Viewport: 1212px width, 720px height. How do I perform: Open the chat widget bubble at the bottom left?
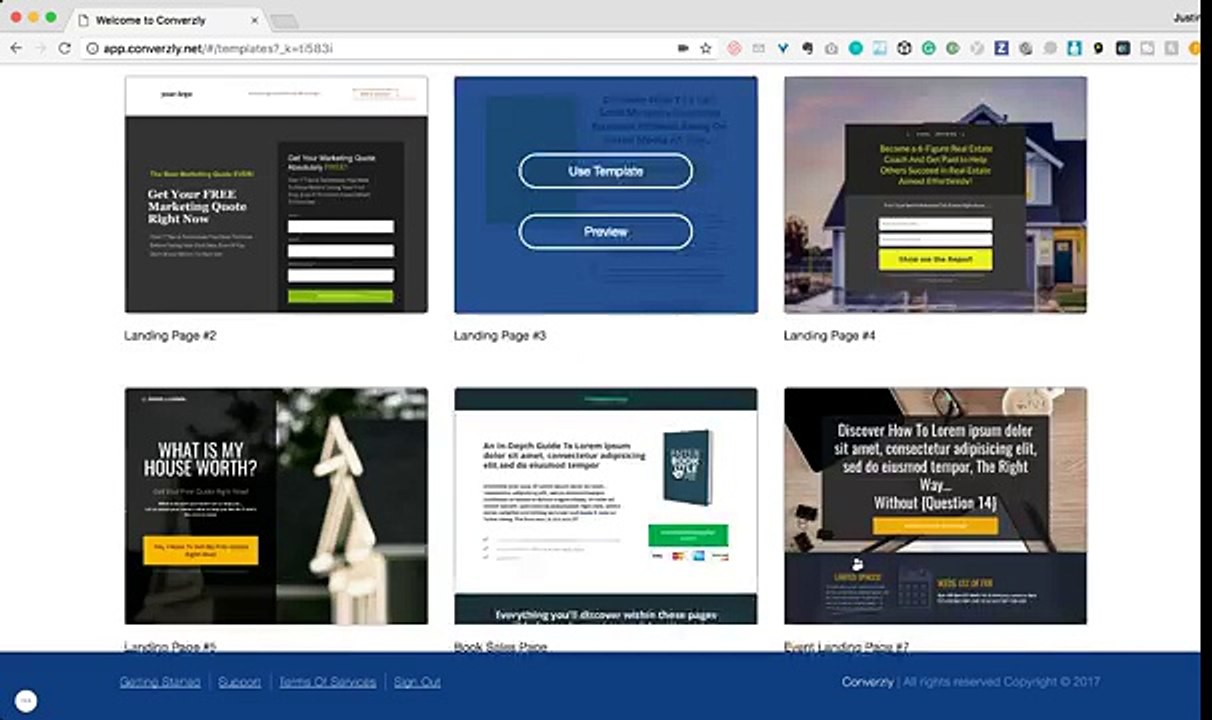(x=26, y=701)
